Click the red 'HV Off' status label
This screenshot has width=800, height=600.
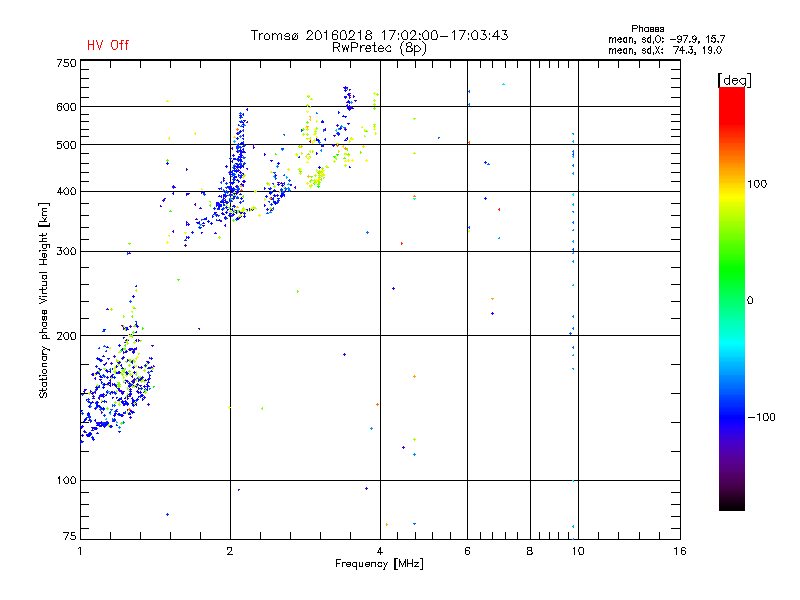click(108, 45)
